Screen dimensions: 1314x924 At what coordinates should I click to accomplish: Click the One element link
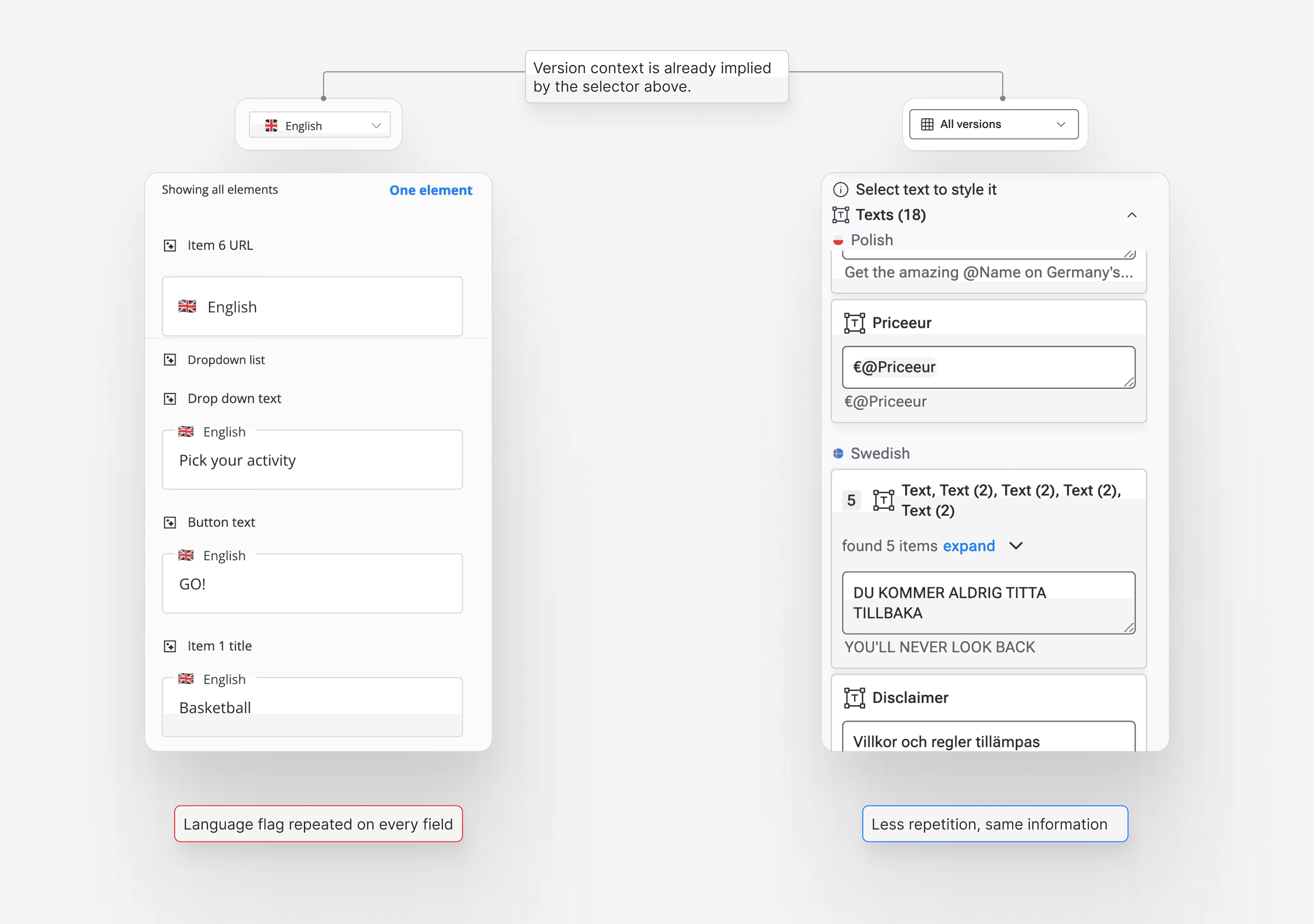click(x=430, y=190)
